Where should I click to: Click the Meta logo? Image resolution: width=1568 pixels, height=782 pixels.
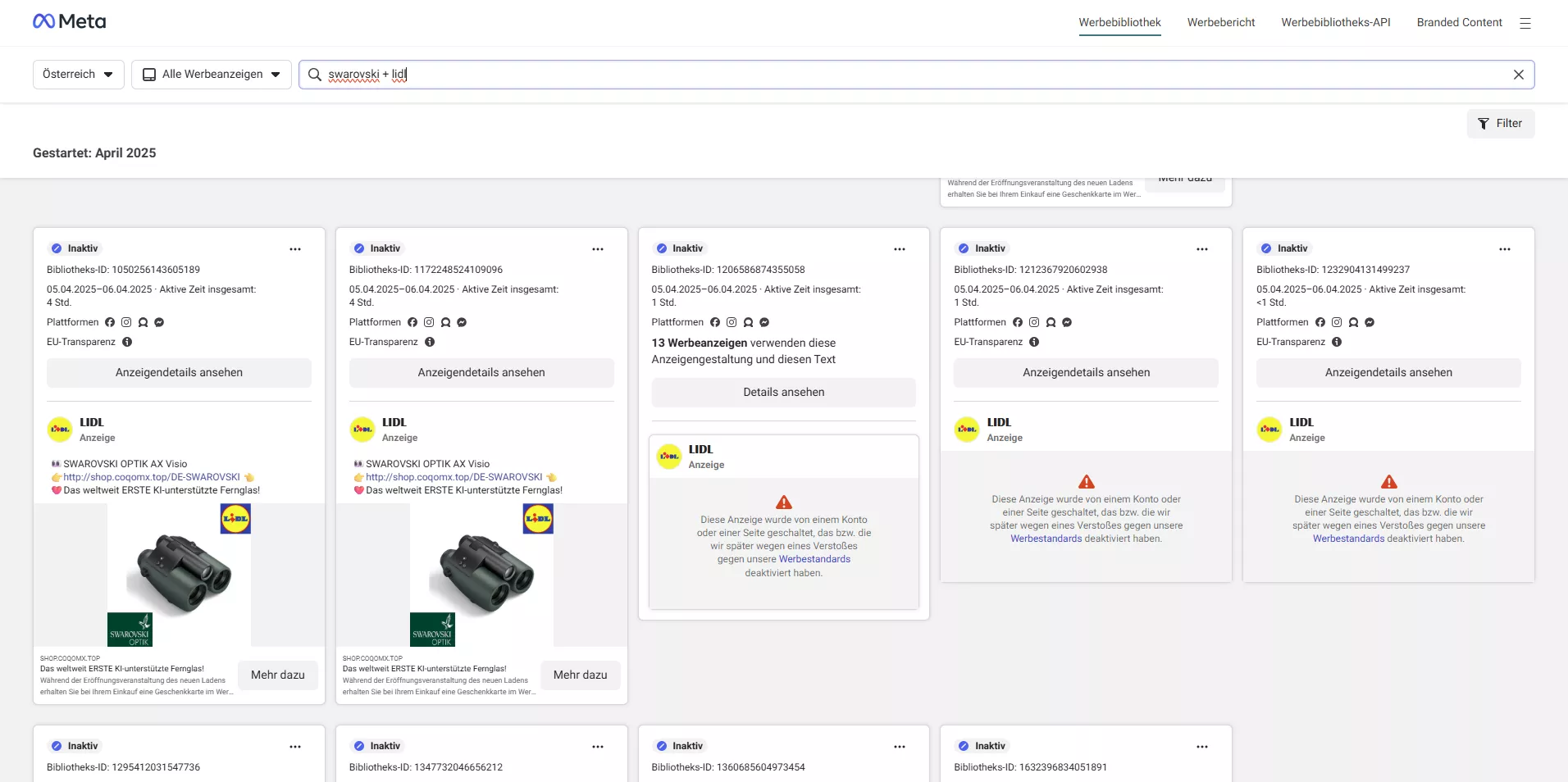coord(70,22)
